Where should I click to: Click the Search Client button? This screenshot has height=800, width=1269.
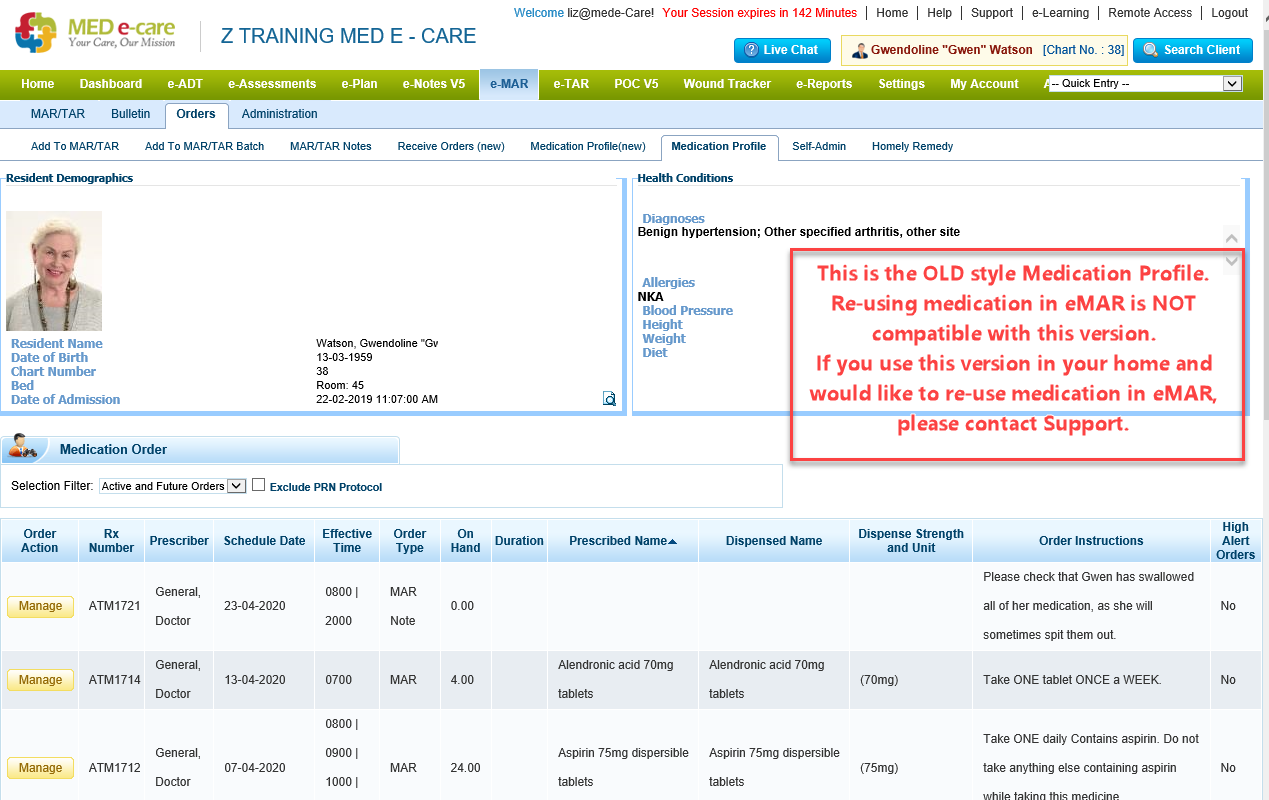[x=1192, y=50]
